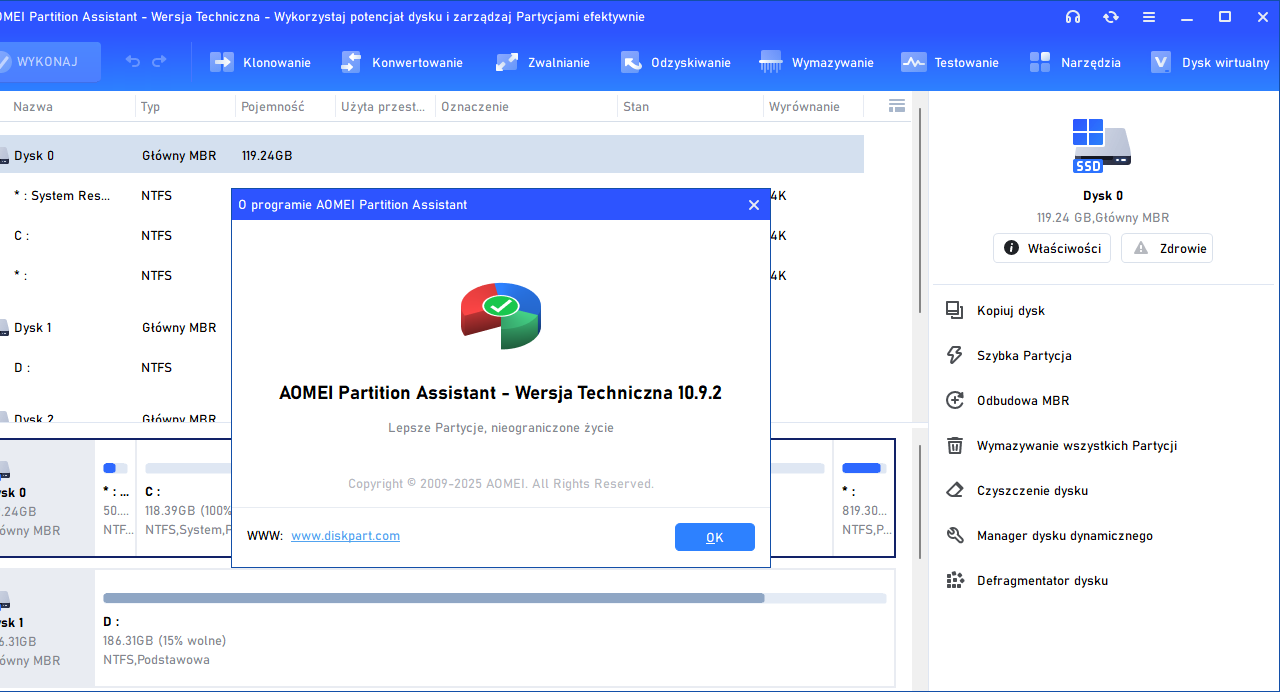Click Defragmentator dysku icon
Viewport: 1280px width, 692px height.
[955, 580]
